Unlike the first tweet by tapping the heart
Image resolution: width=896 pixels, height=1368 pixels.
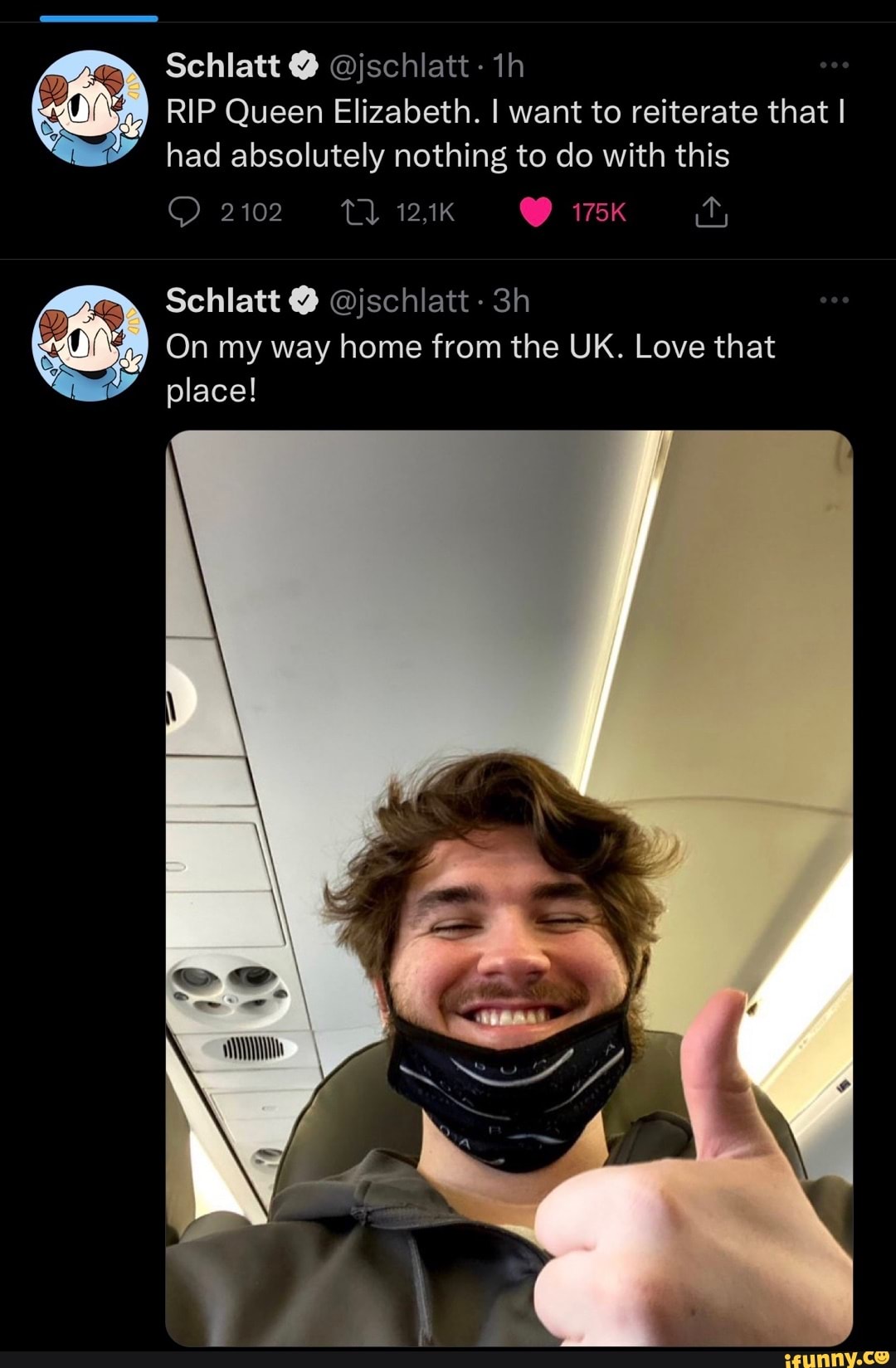click(x=537, y=212)
